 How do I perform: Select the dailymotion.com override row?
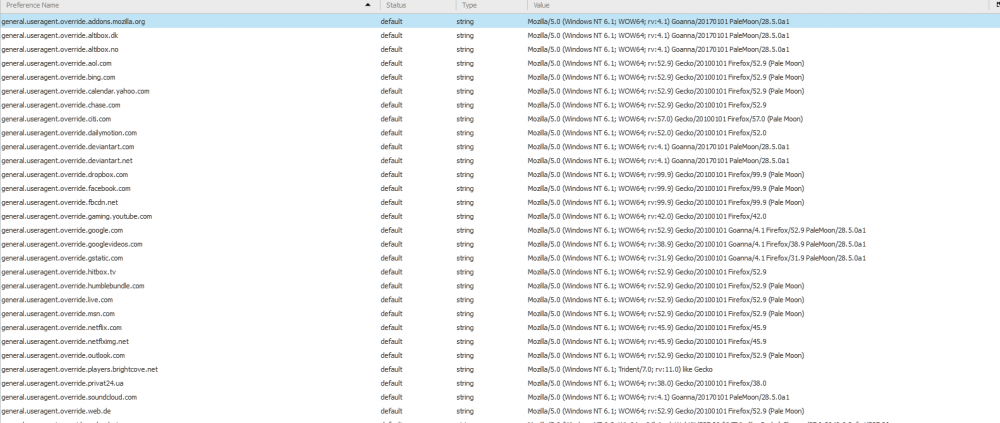(69, 133)
